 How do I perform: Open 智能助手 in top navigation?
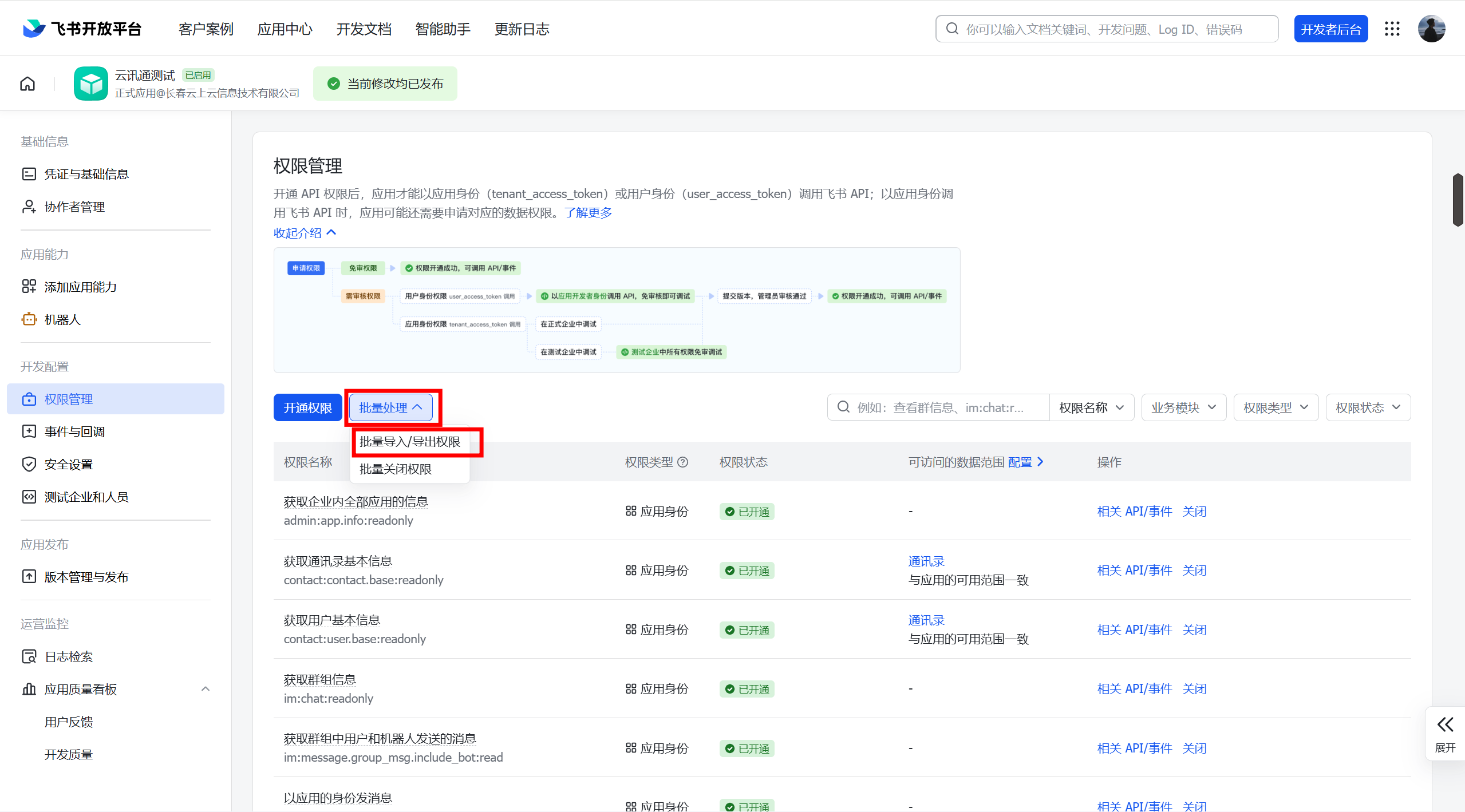point(443,29)
